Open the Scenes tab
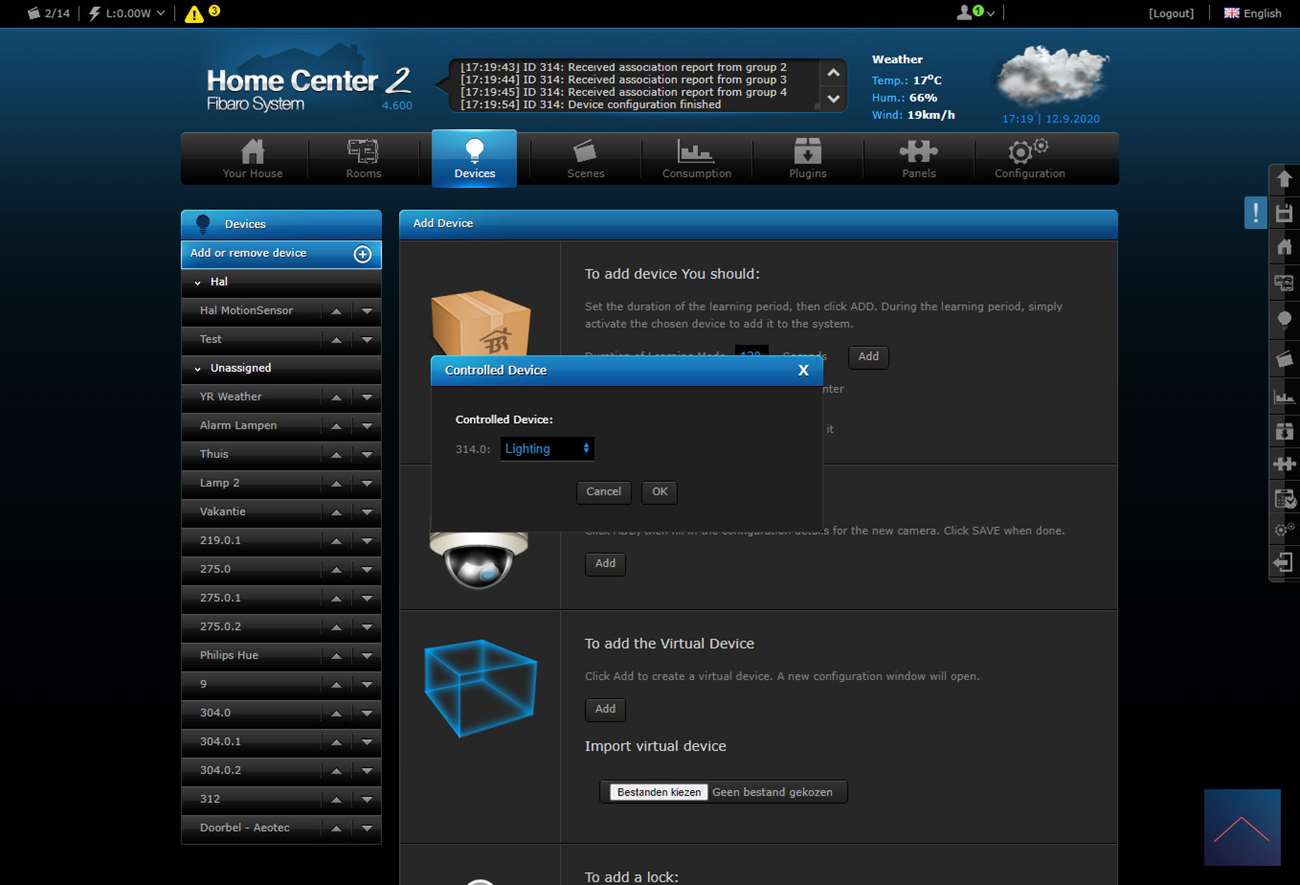 click(x=585, y=159)
